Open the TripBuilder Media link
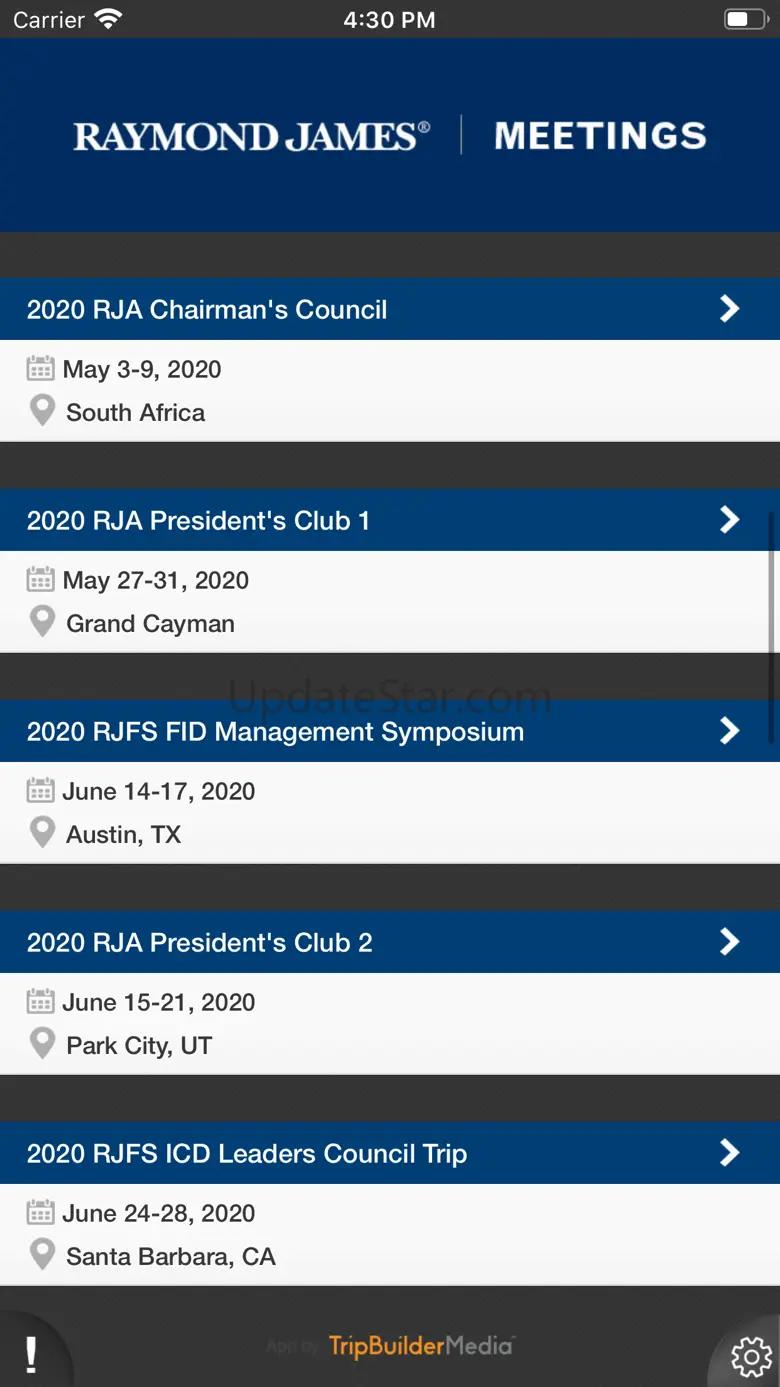780x1387 pixels. (420, 1346)
